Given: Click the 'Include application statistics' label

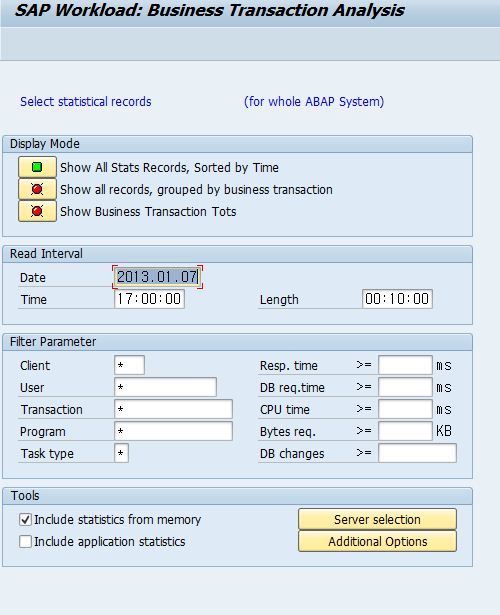Looking at the screenshot, I should [109, 542].
